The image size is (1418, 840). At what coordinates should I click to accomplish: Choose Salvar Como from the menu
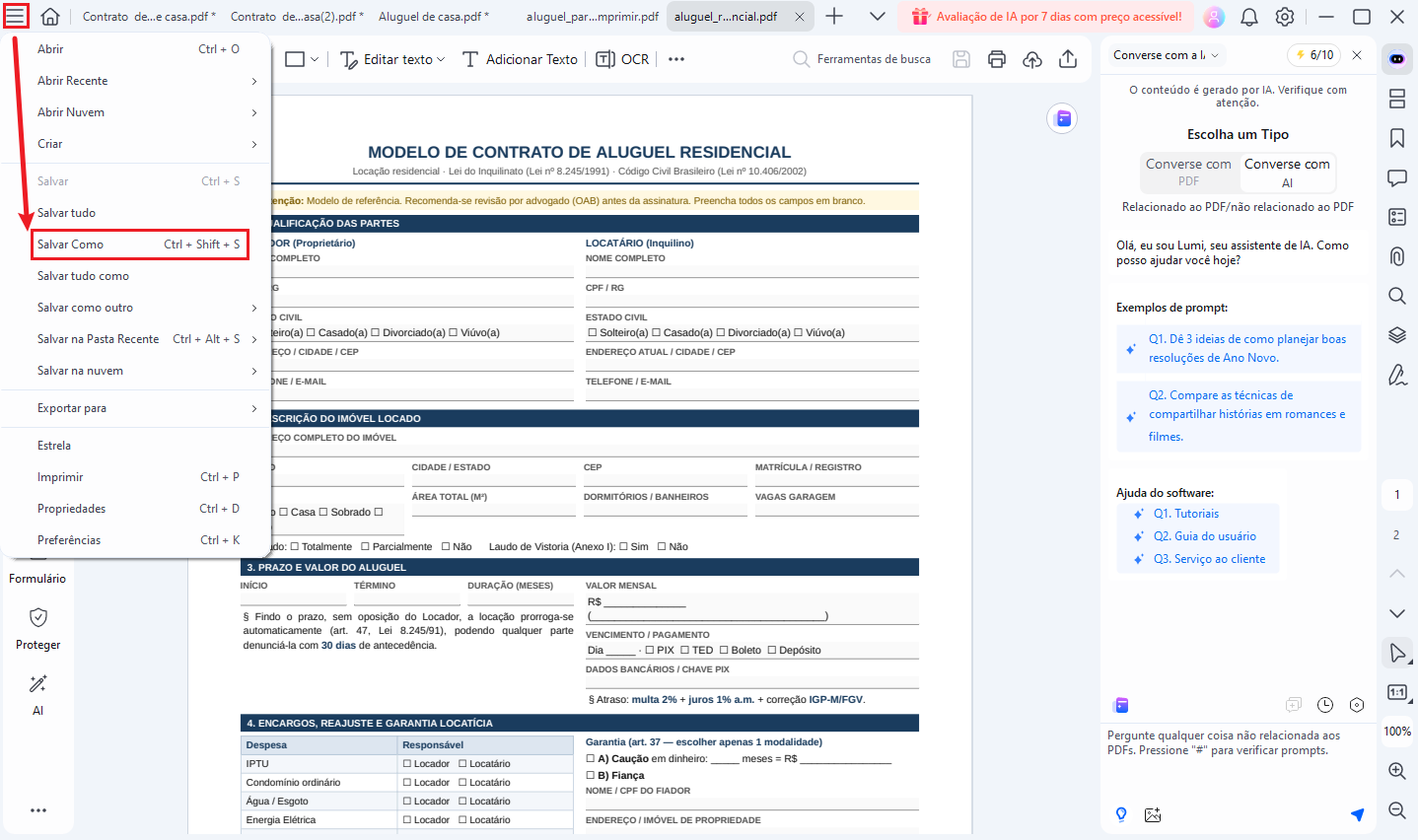pos(138,245)
